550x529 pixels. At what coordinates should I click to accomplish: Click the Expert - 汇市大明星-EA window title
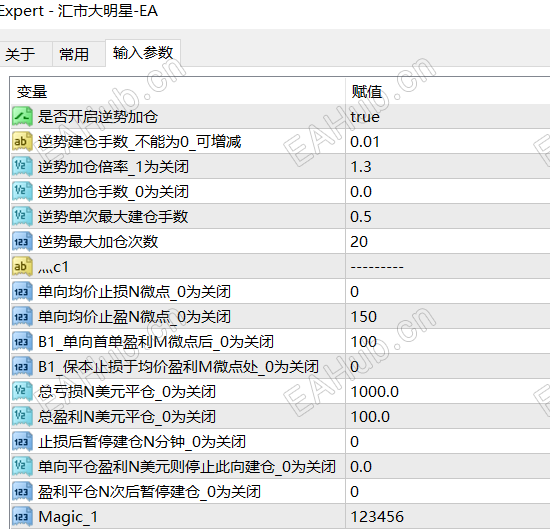[79, 11]
